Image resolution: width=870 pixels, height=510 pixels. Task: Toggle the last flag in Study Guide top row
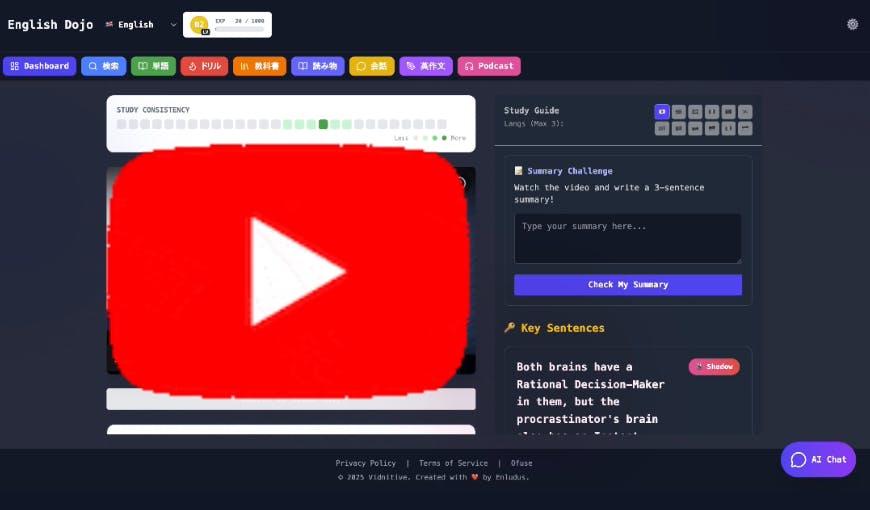click(745, 111)
